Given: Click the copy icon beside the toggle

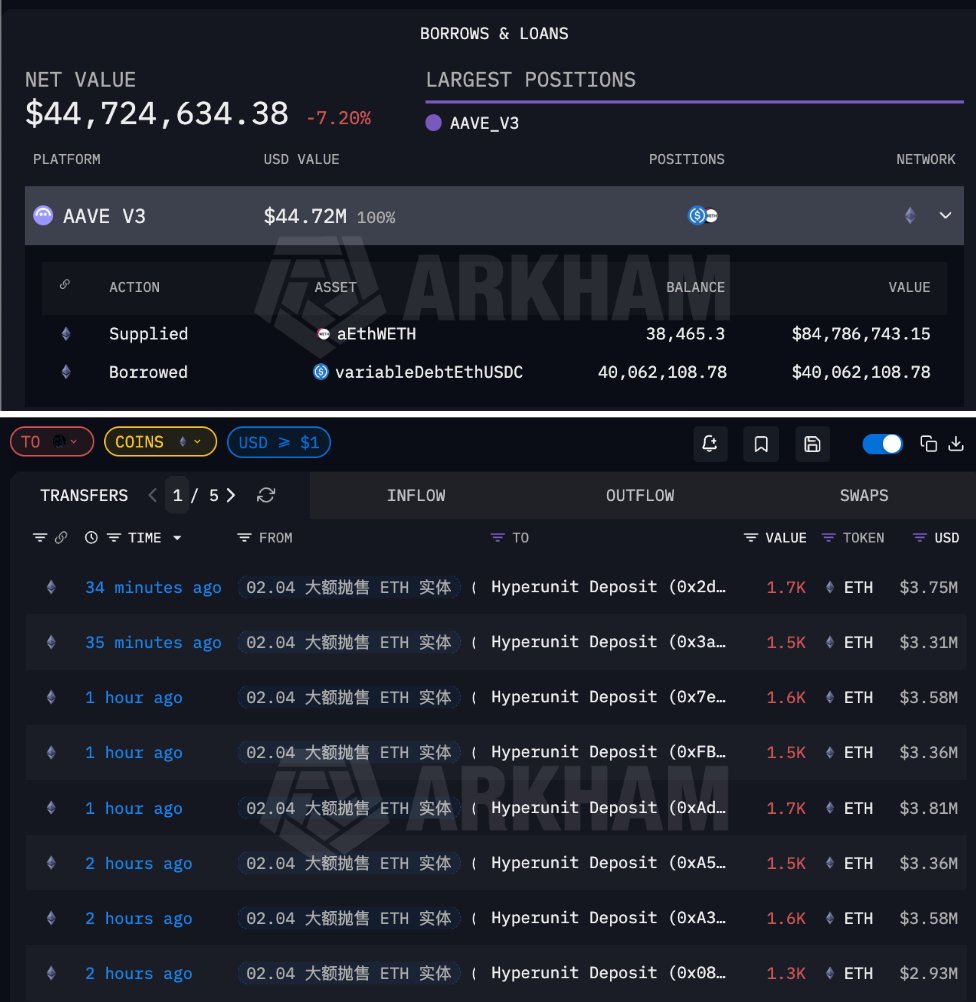Looking at the screenshot, I should [928, 443].
